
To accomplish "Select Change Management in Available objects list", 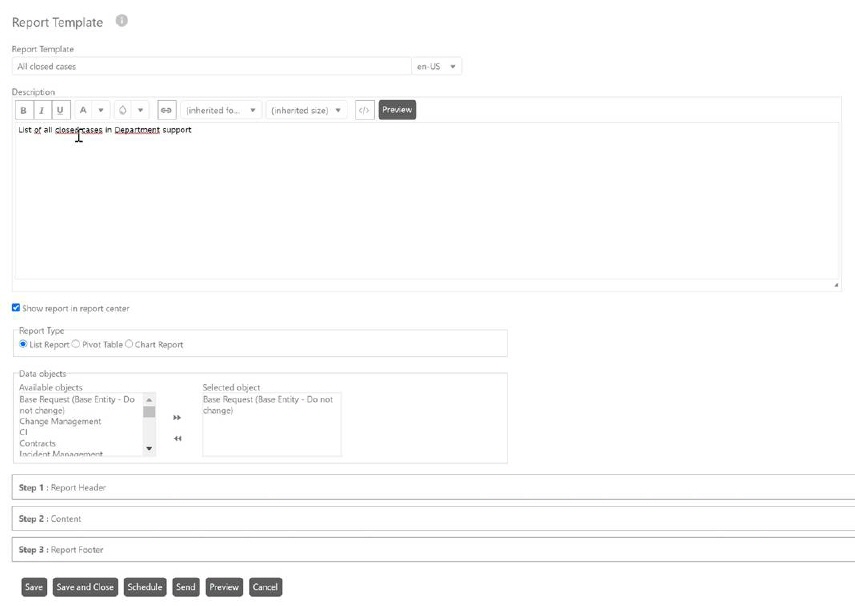I will 60,422.
